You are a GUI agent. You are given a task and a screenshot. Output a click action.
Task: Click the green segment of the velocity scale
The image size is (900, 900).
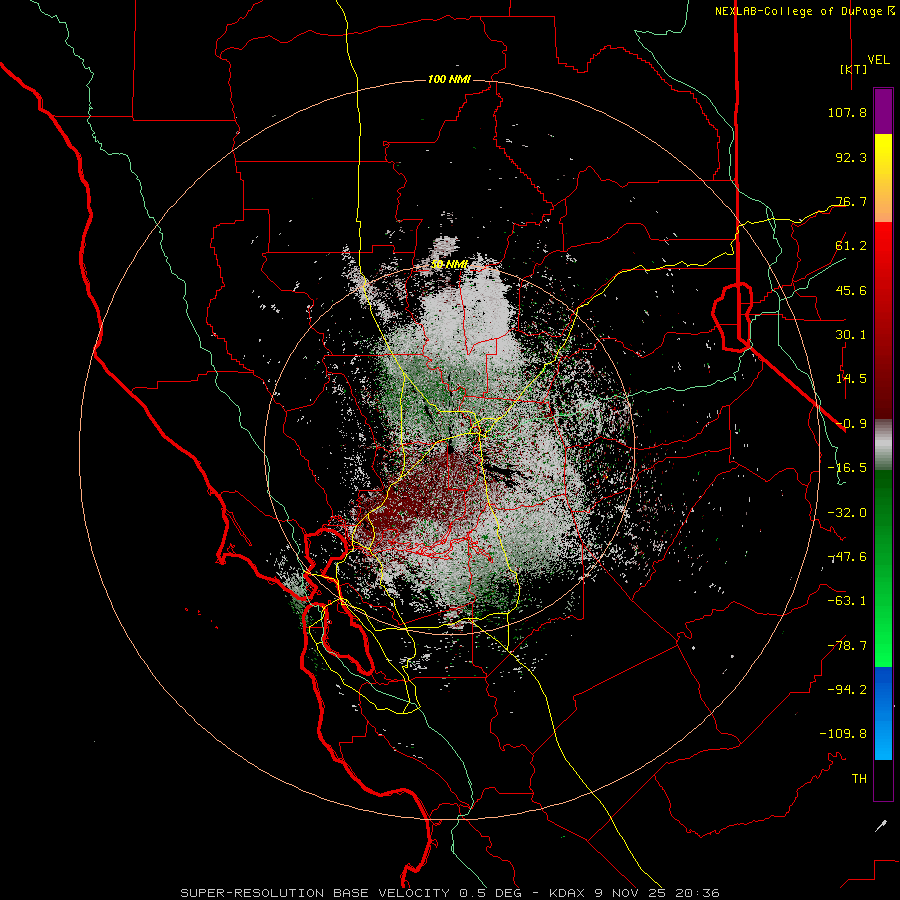[x=883, y=568]
